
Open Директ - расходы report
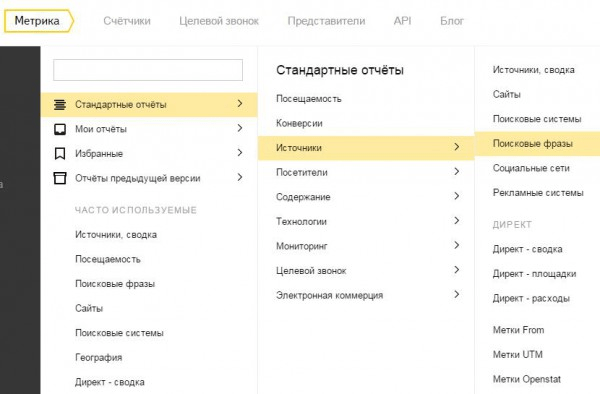click(531, 298)
